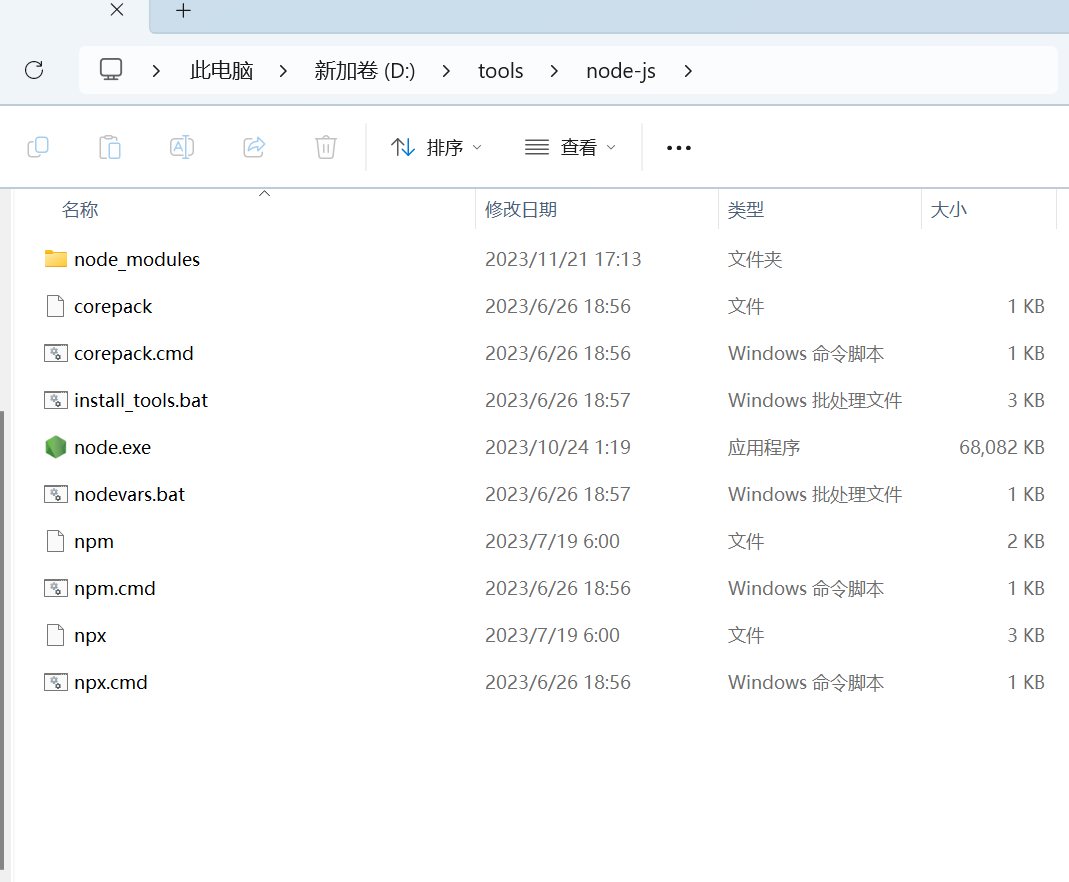The height and width of the screenshot is (882, 1069).
Task: Navigate to 新加卷 (D:) in breadcrumb
Action: pyautogui.click(x=364, y=71)
